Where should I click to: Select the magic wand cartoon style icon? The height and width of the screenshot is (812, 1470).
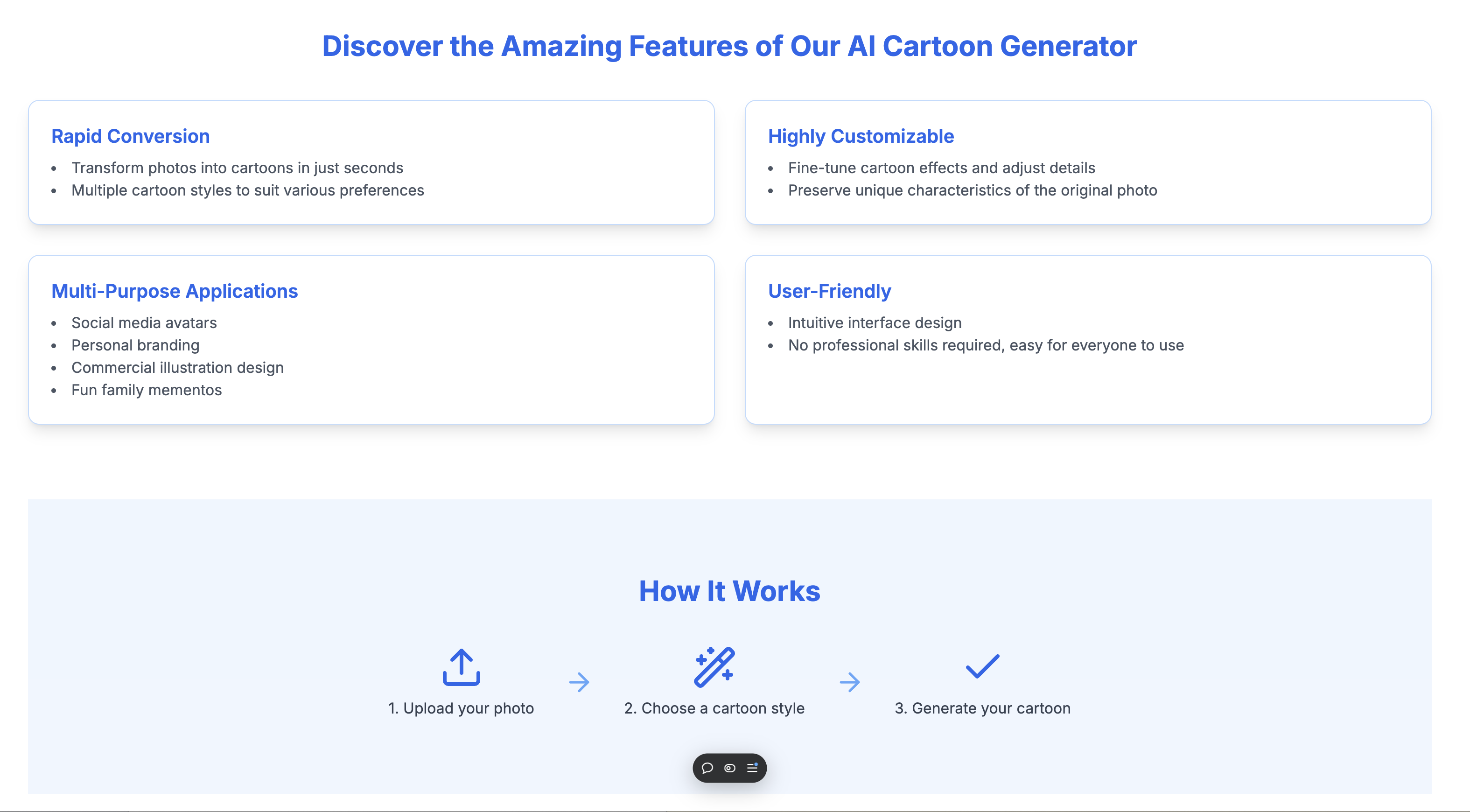click(714, 668)
